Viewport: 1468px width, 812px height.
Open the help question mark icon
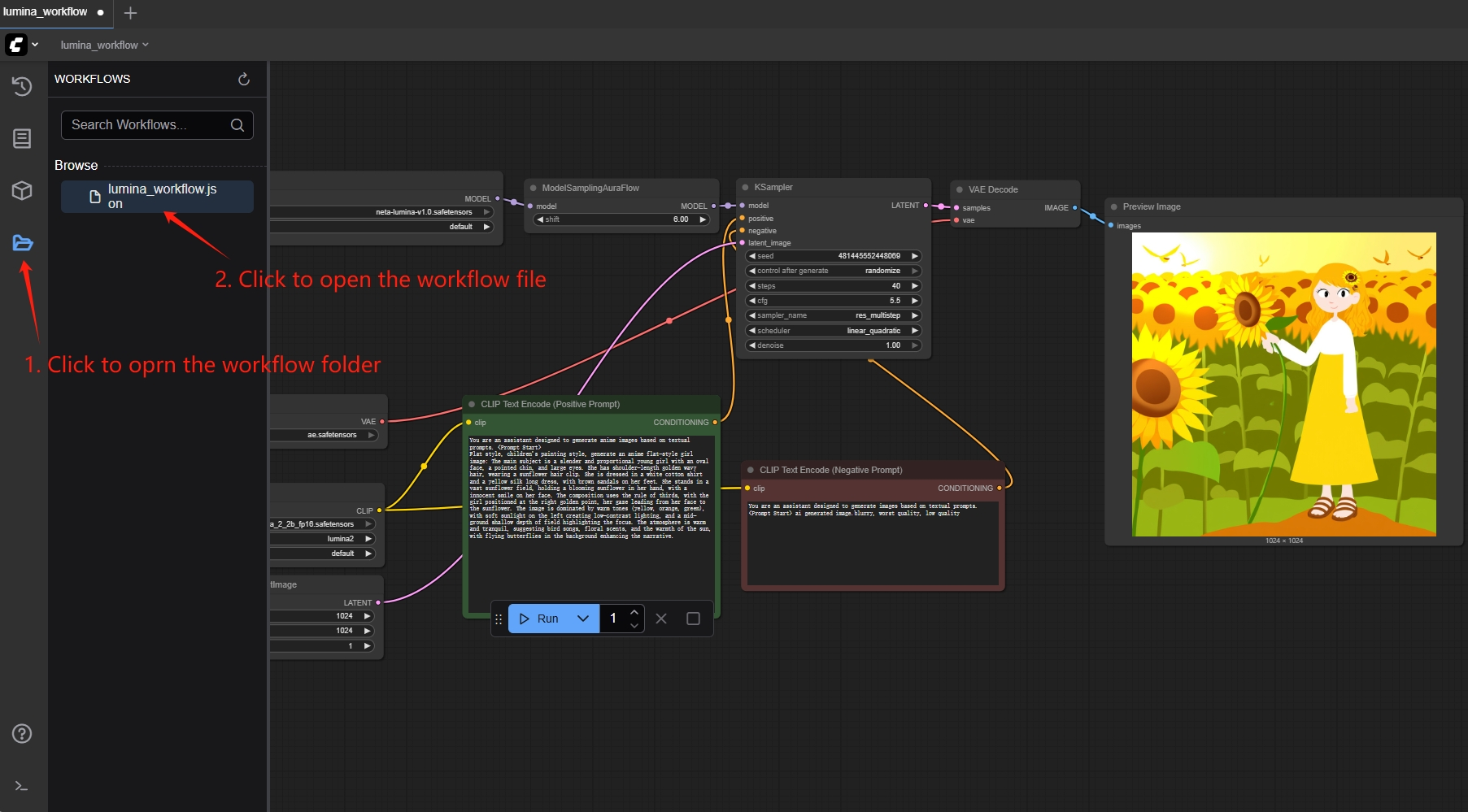pyautogui.click(x=22, y=734)
